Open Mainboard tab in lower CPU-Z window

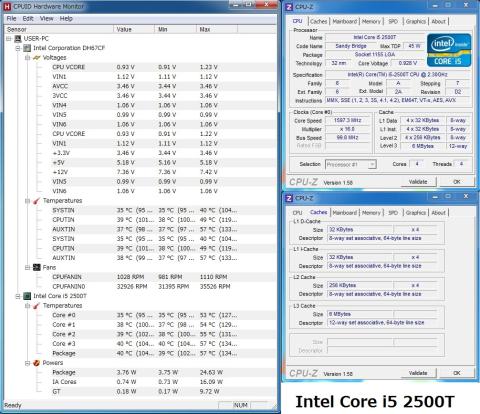tap(345, 213)
